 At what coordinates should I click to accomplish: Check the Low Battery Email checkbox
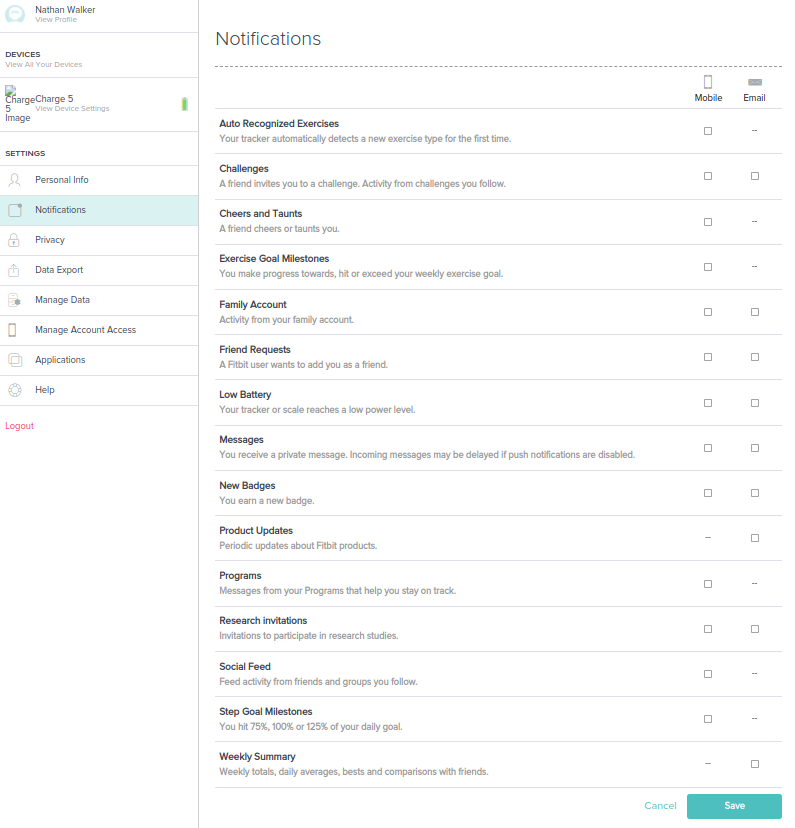click(755, 403)
